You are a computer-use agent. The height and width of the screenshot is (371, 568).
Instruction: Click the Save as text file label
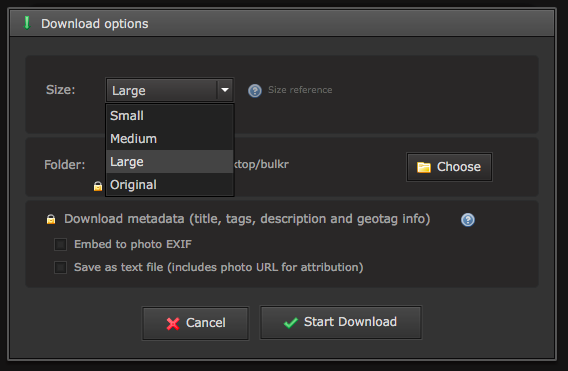point(218,267)
